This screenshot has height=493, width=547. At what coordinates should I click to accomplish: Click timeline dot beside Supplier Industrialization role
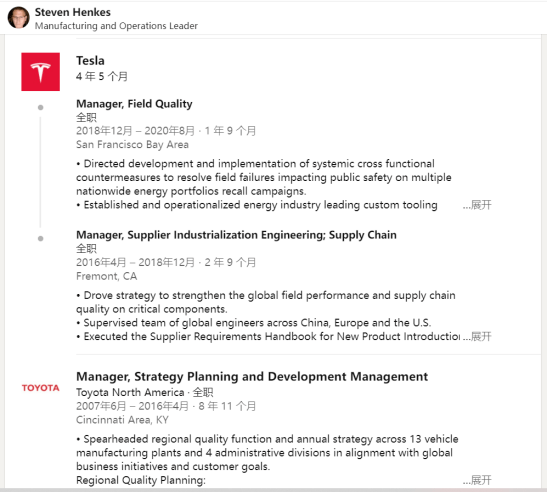[x=40, y=239]
